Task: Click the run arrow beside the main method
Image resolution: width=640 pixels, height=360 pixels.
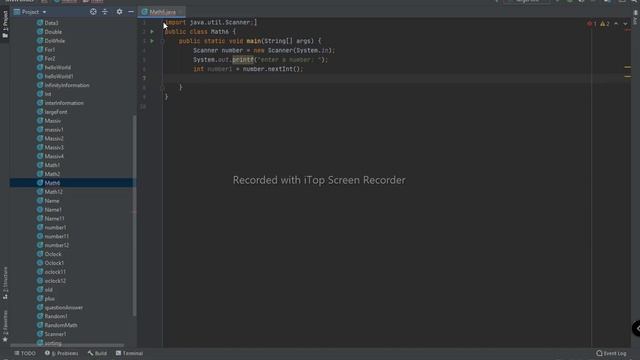Action: 152,41
